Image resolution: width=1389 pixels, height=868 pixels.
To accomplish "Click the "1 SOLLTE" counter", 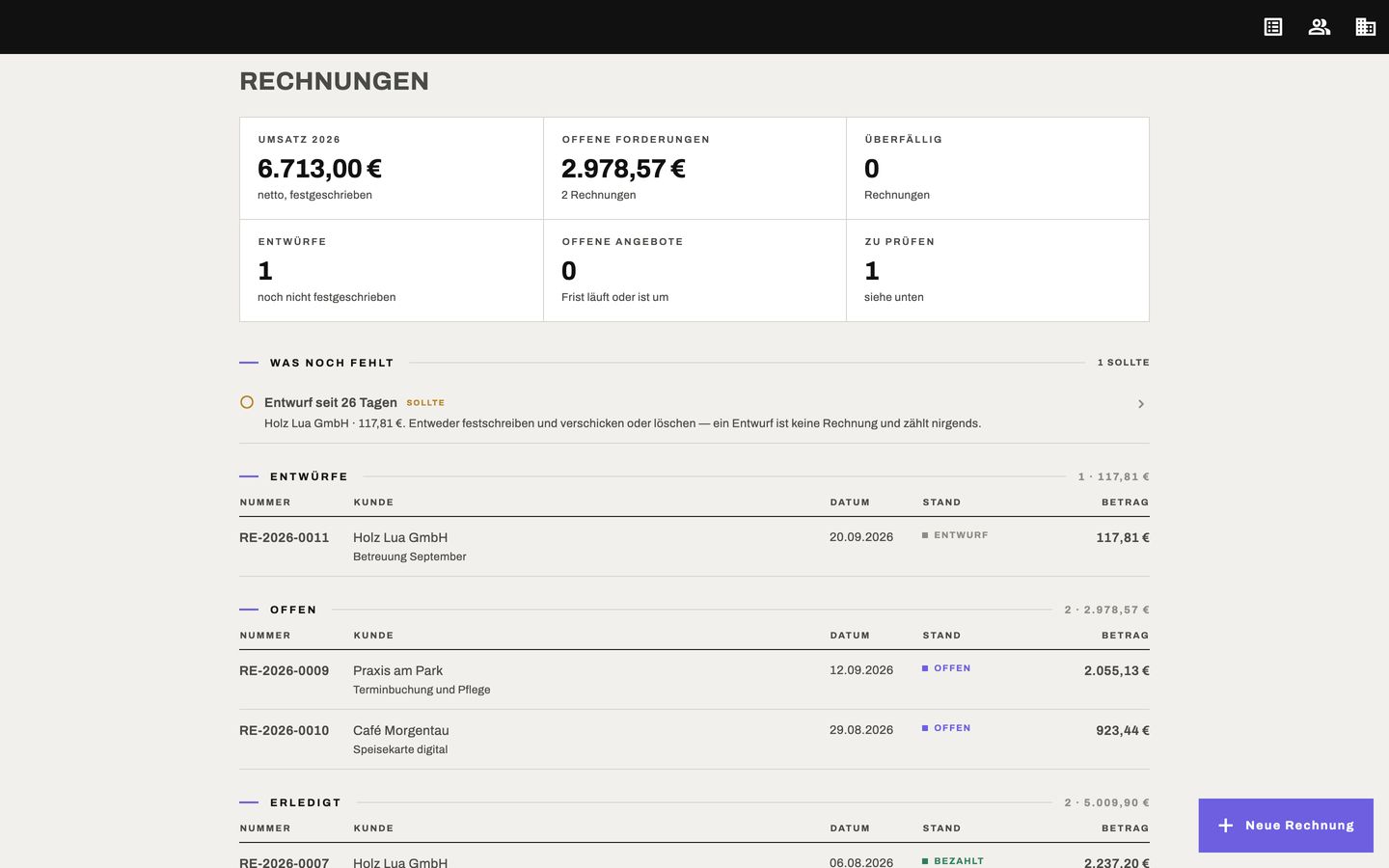I will pos(1124,363).
